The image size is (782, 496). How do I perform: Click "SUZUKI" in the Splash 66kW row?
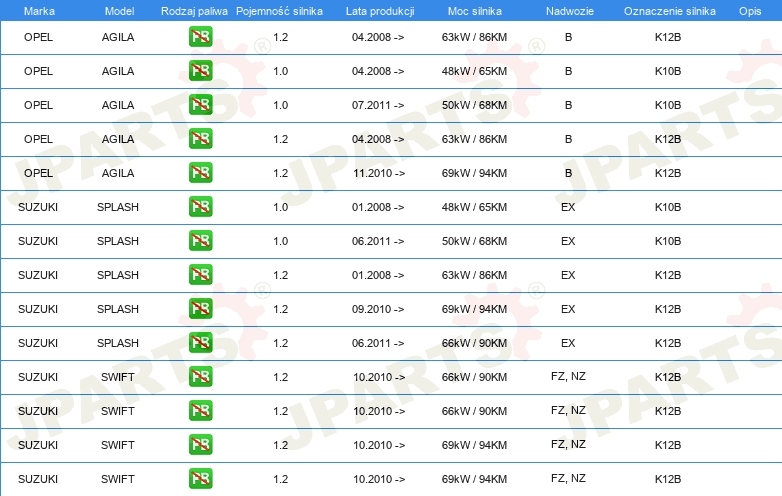[38, 343]
